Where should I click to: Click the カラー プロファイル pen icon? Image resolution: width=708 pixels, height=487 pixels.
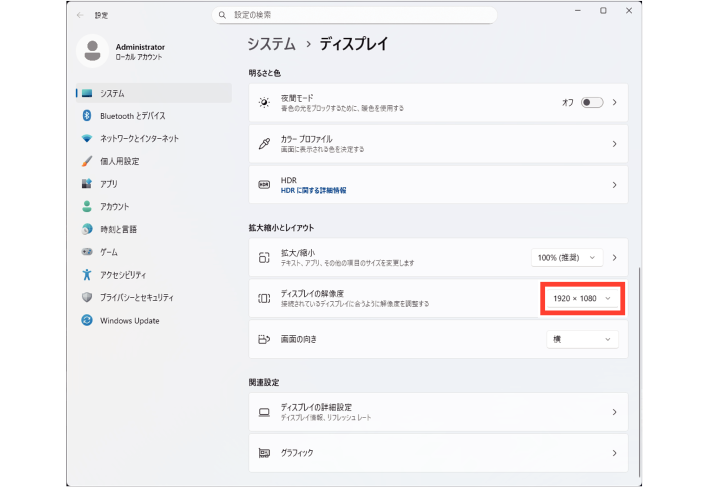(x=264, y=144)
